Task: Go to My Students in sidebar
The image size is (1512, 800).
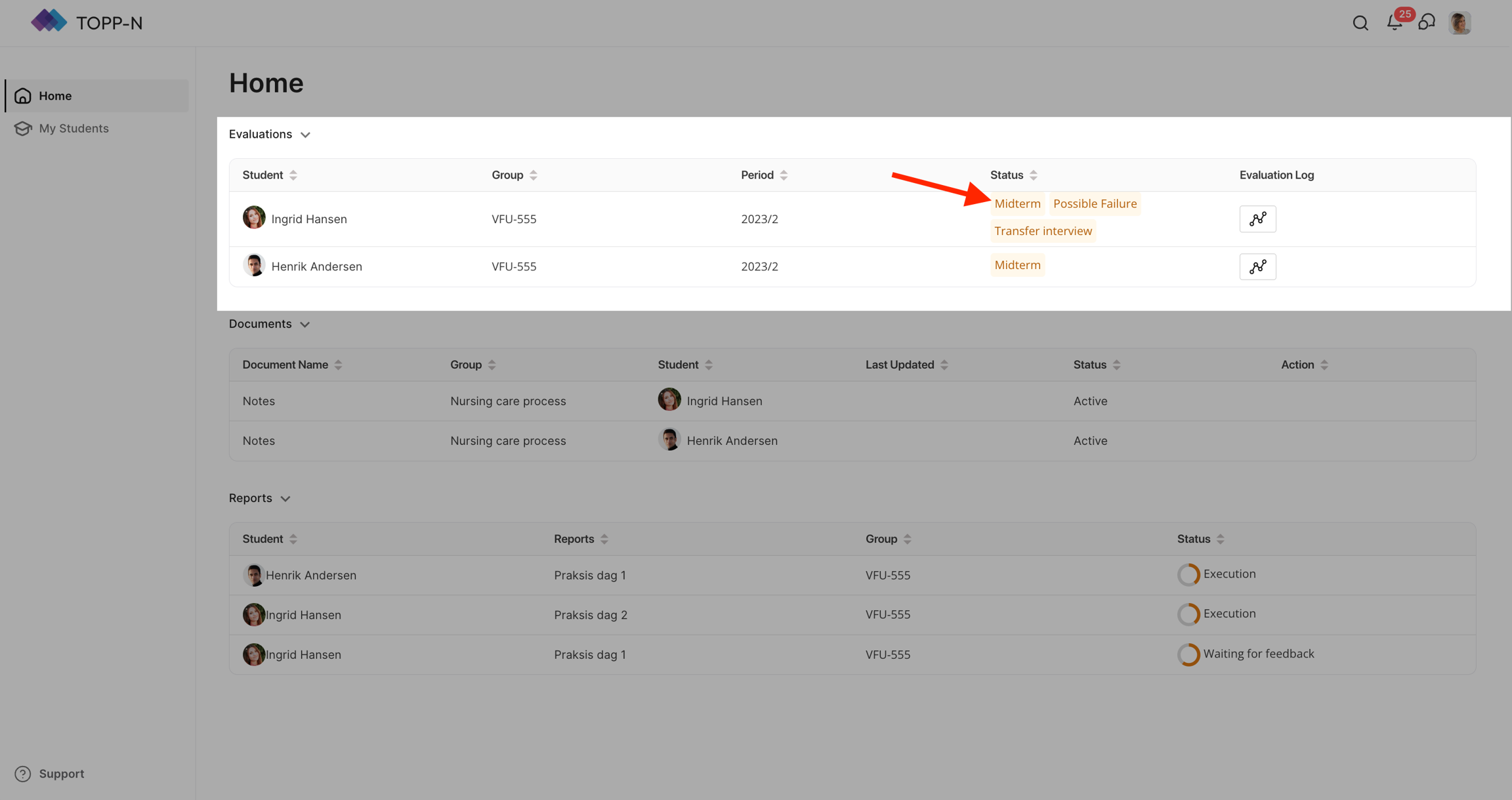Action: coord(73,129)
